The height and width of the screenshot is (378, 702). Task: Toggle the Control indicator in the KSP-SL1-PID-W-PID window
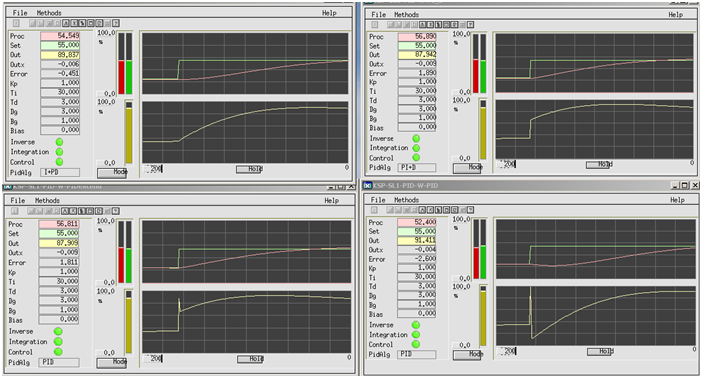click(x=416, y=344)
